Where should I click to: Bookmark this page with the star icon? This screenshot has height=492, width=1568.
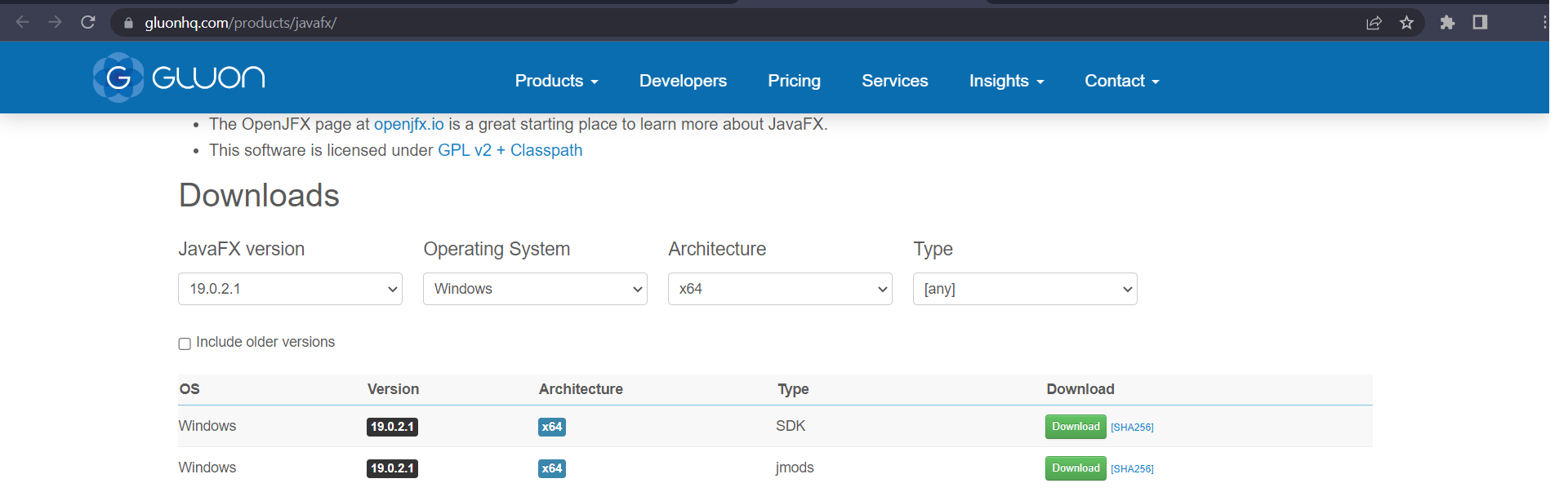point(1406,23)
